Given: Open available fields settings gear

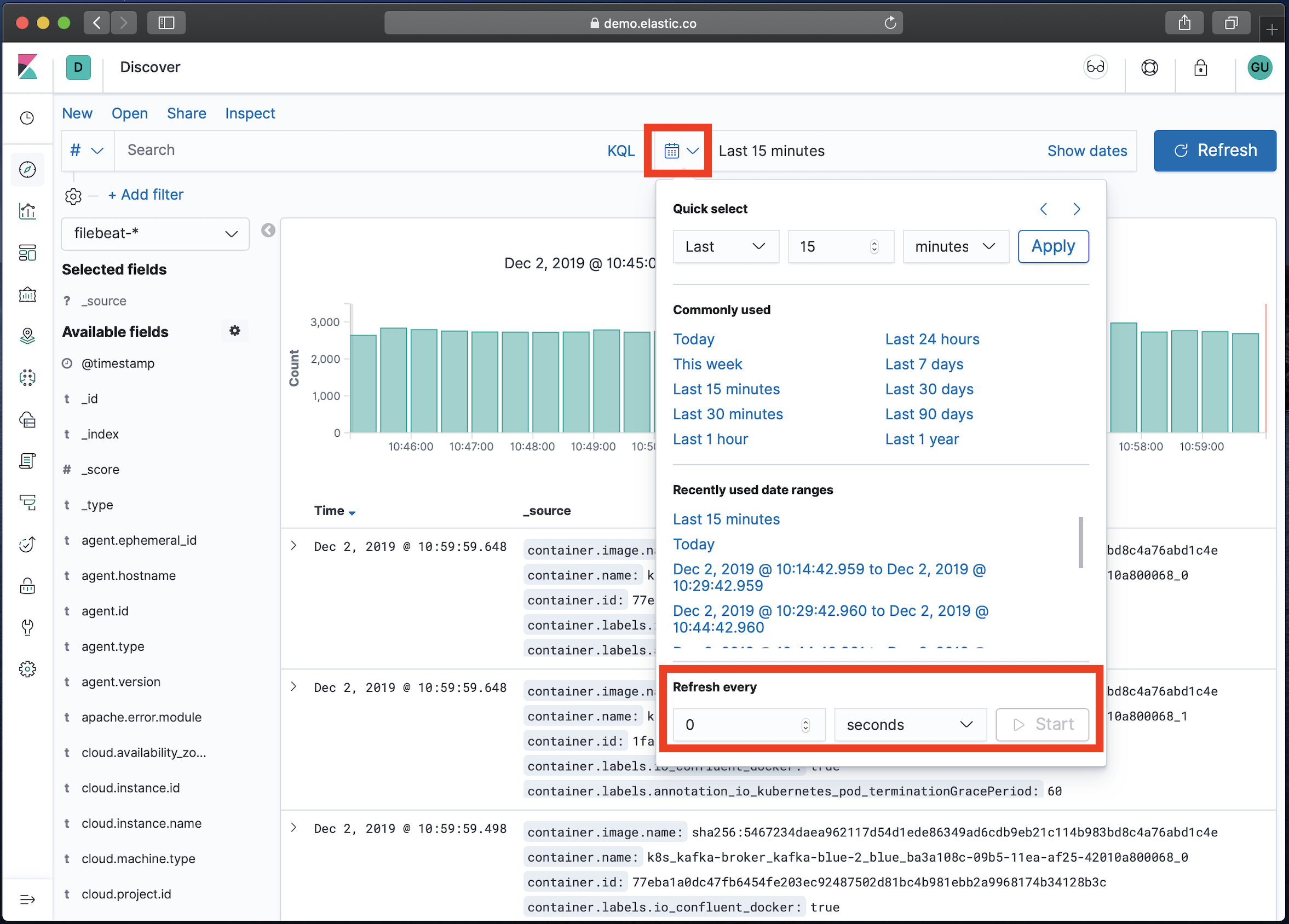Looking at the screenshot, I should pyautogui.click(x=235, y=331).
